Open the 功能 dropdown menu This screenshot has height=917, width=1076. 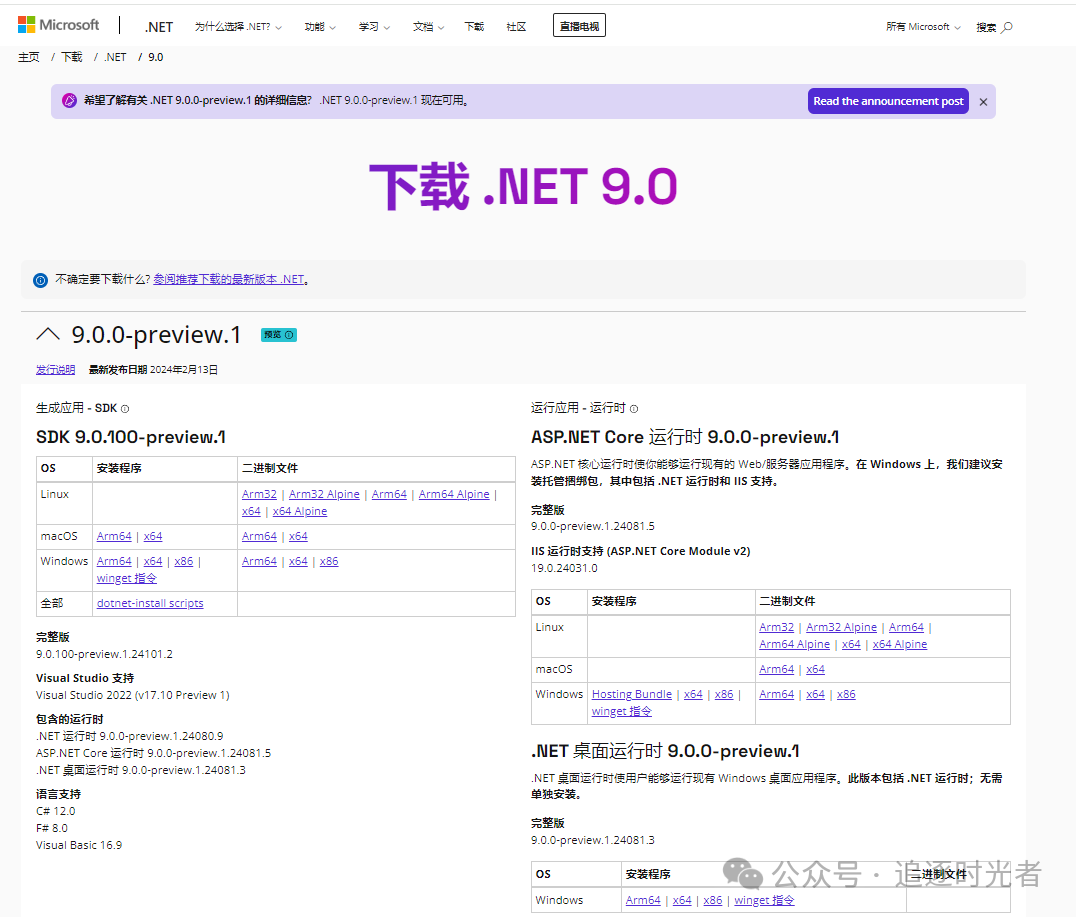click(320, 27)
